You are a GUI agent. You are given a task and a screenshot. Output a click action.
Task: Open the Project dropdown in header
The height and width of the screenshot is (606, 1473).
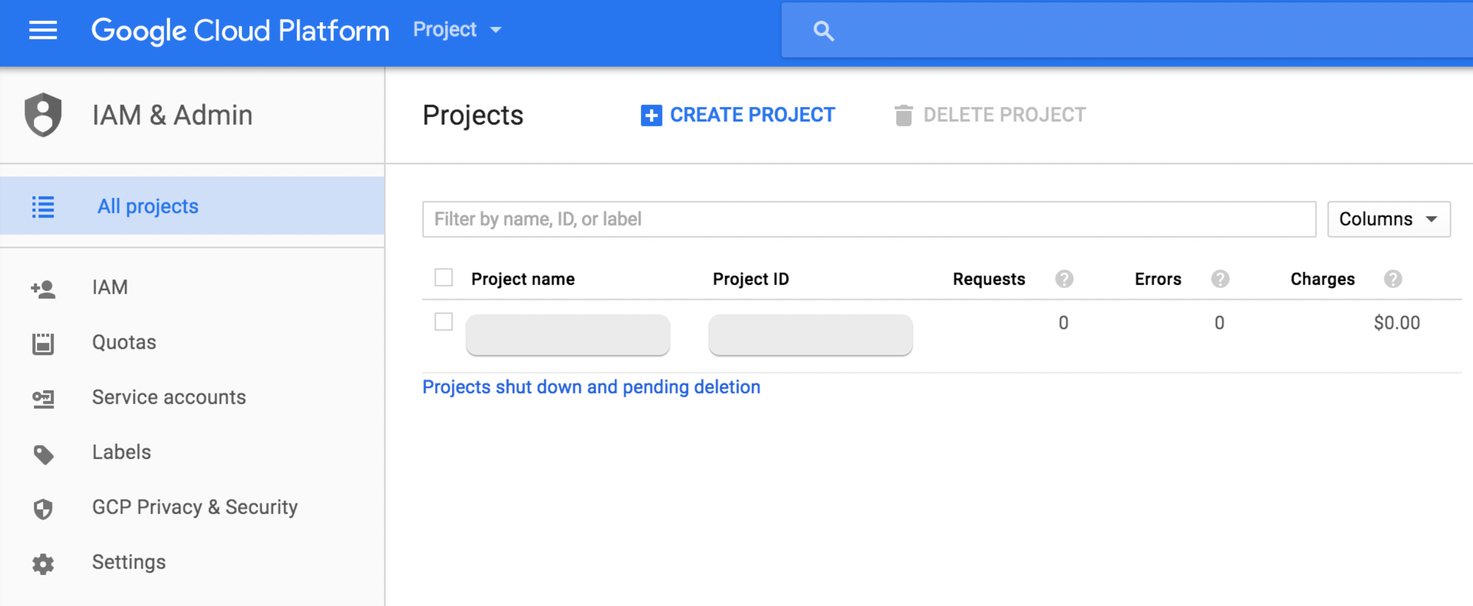coord(457,30)
